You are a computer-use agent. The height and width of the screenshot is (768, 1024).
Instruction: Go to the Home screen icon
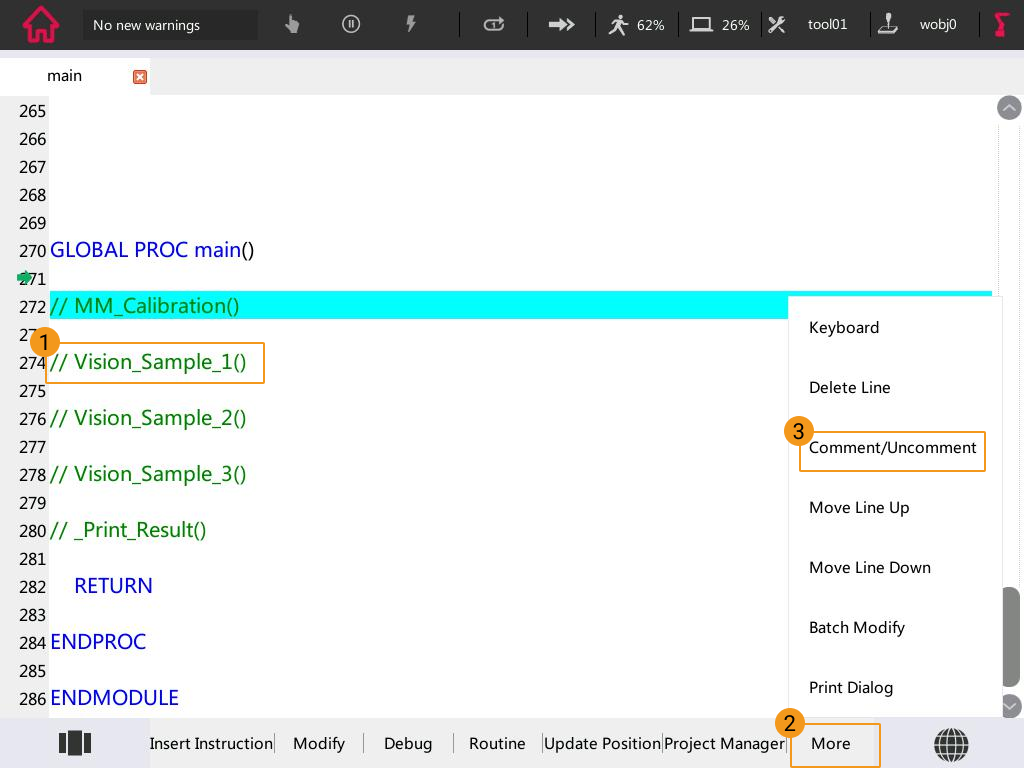click(40, 25)
